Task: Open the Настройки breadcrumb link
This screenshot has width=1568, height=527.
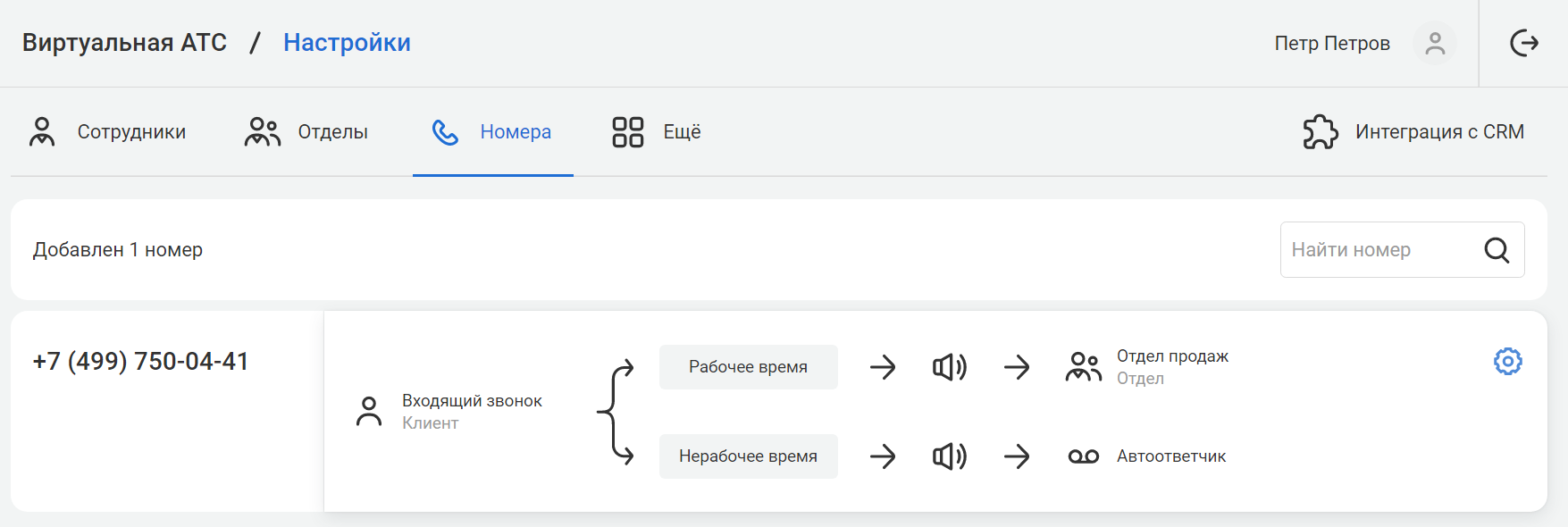Action: pos(347,43)
